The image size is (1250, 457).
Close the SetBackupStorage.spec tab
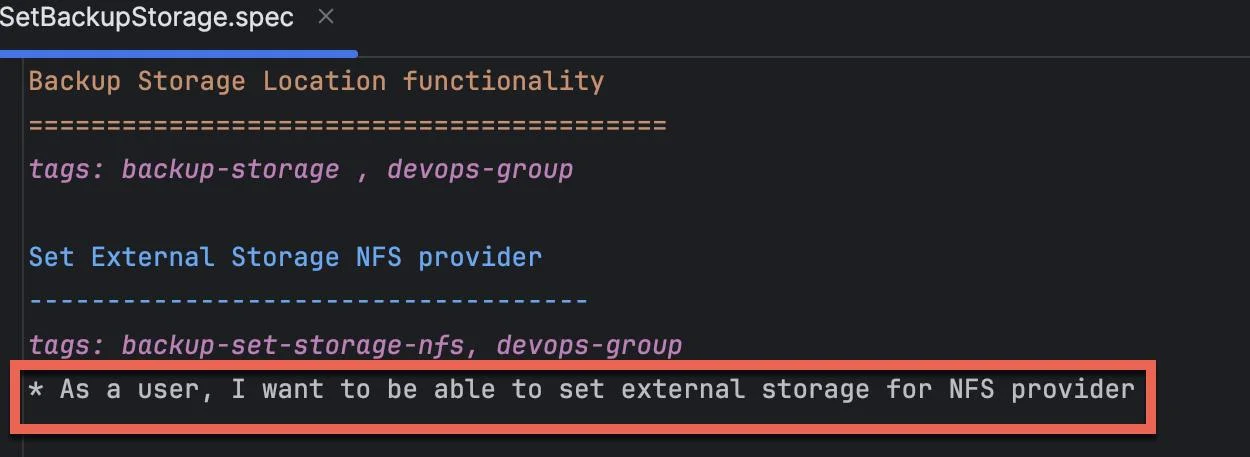point(325,18)
